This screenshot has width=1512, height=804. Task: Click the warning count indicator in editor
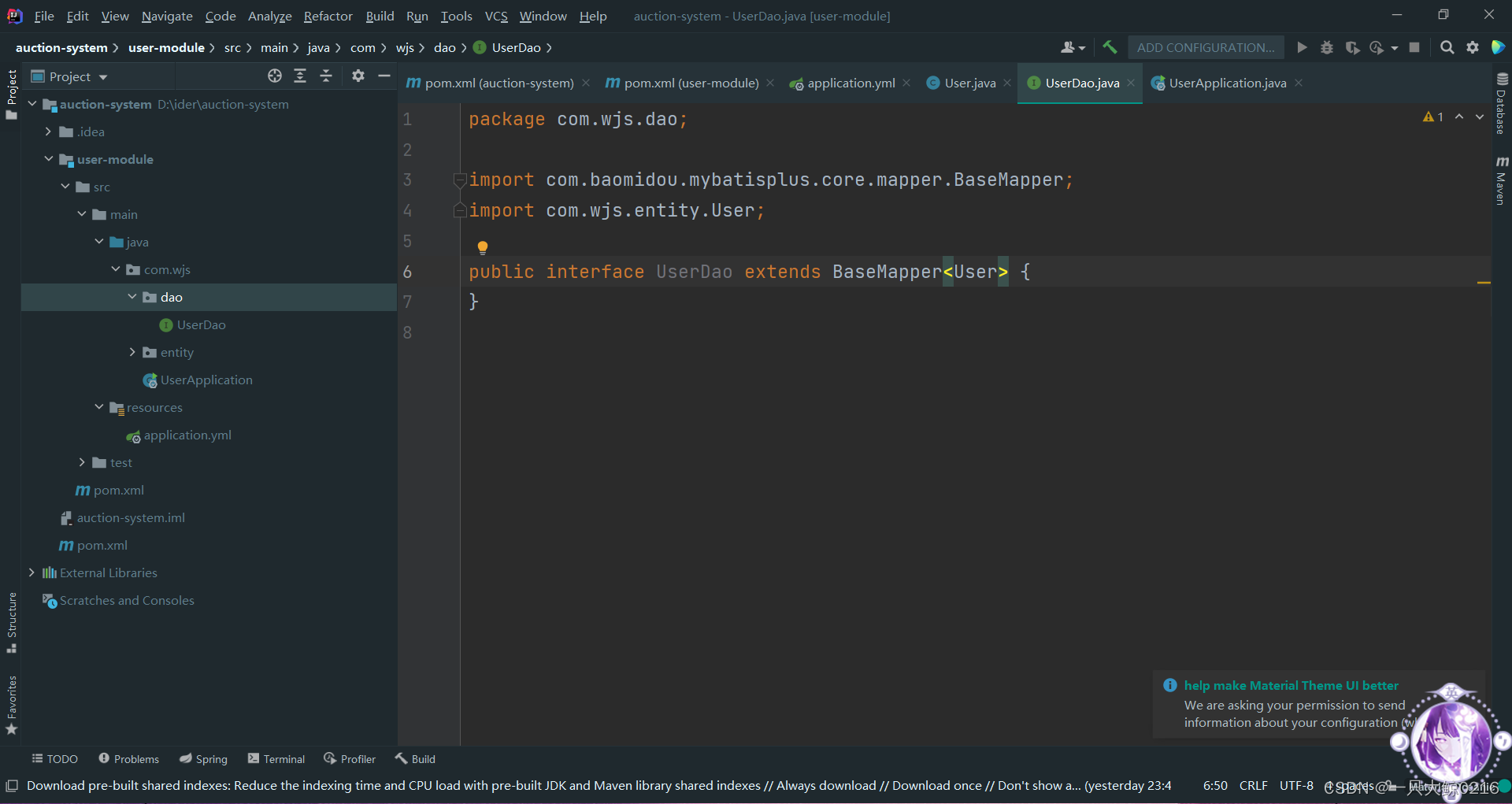pos(1434,116)
